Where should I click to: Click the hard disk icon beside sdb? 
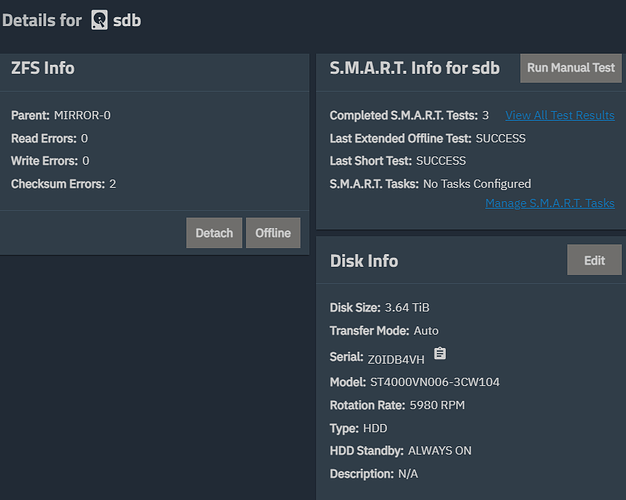click(99, 20)
